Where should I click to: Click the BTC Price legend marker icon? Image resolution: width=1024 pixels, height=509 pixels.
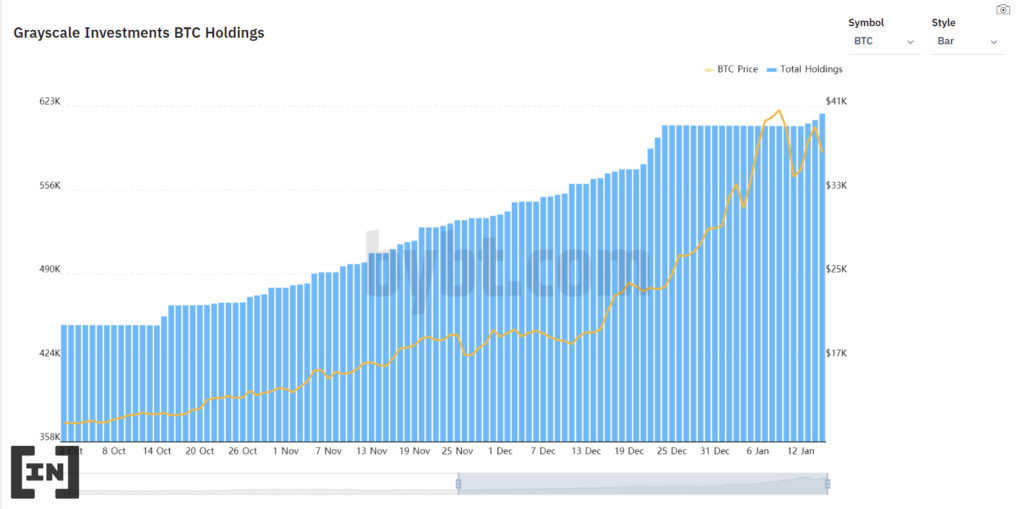point(709,69)
